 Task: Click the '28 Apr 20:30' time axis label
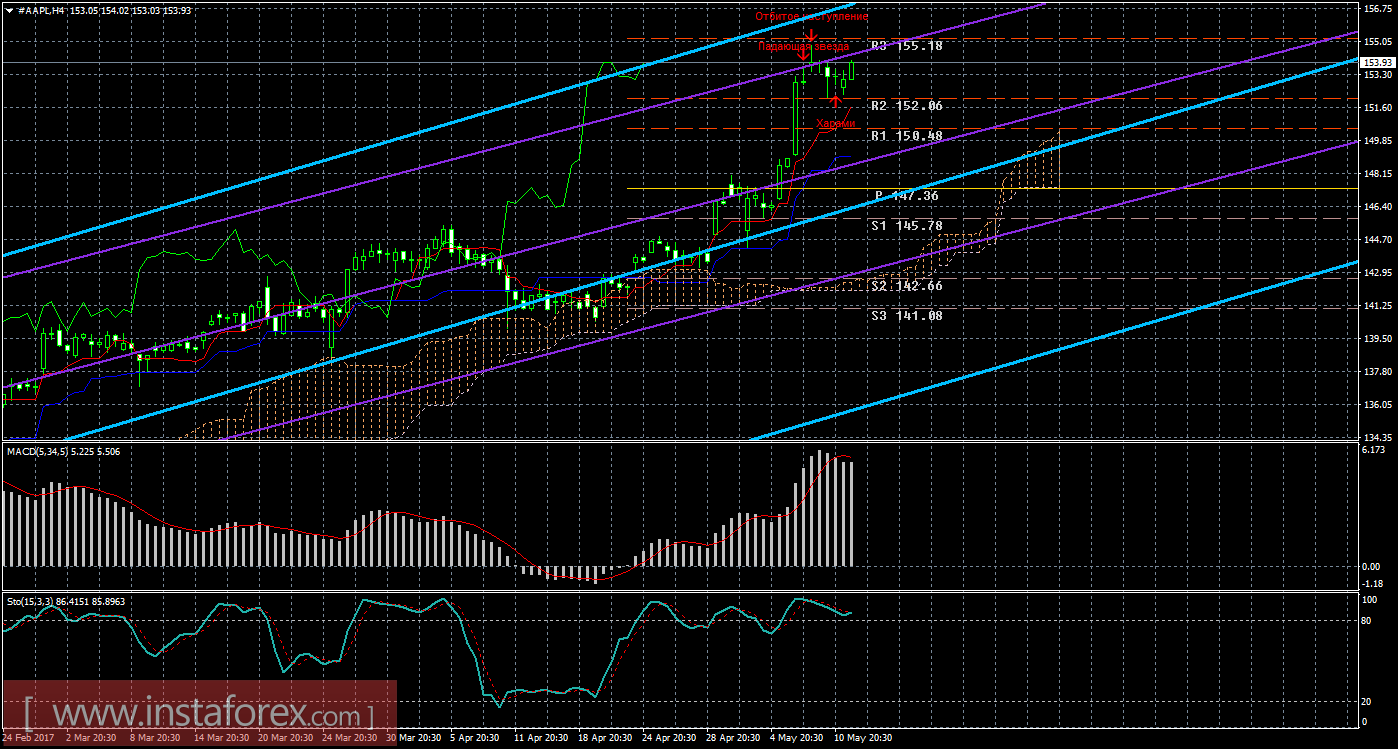click(733, 739)
